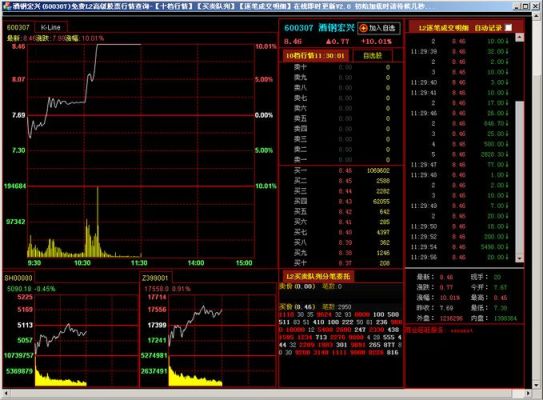Select the 10档行情 tab
The height and width of the screenshot is (400, 543).
[x=315, y=55]
